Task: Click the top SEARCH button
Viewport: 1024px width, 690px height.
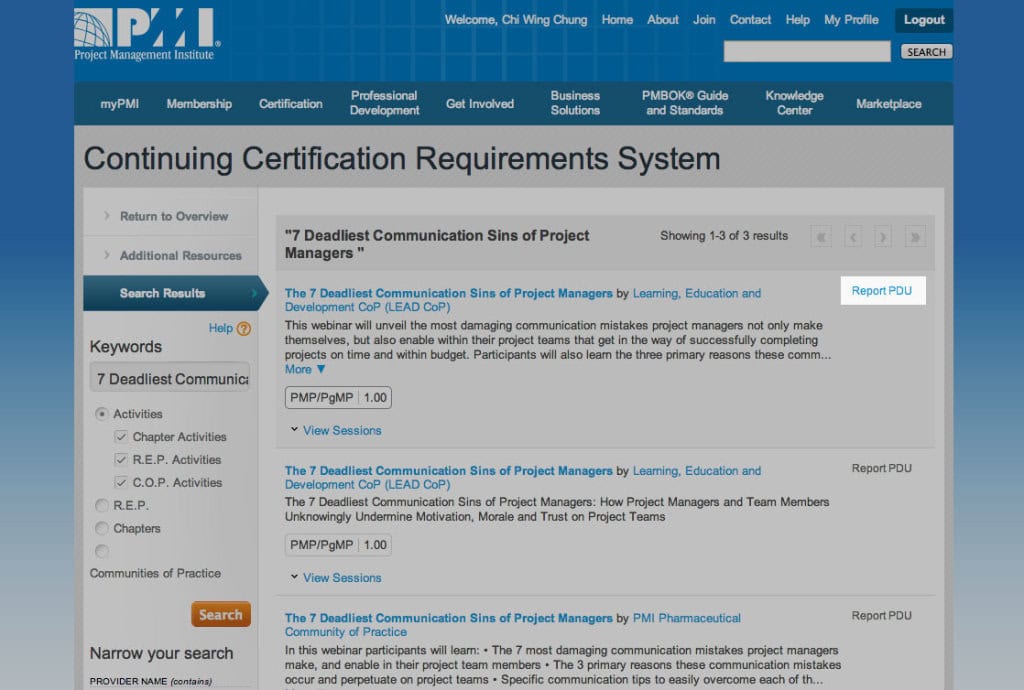Action: tap(926, 52)
